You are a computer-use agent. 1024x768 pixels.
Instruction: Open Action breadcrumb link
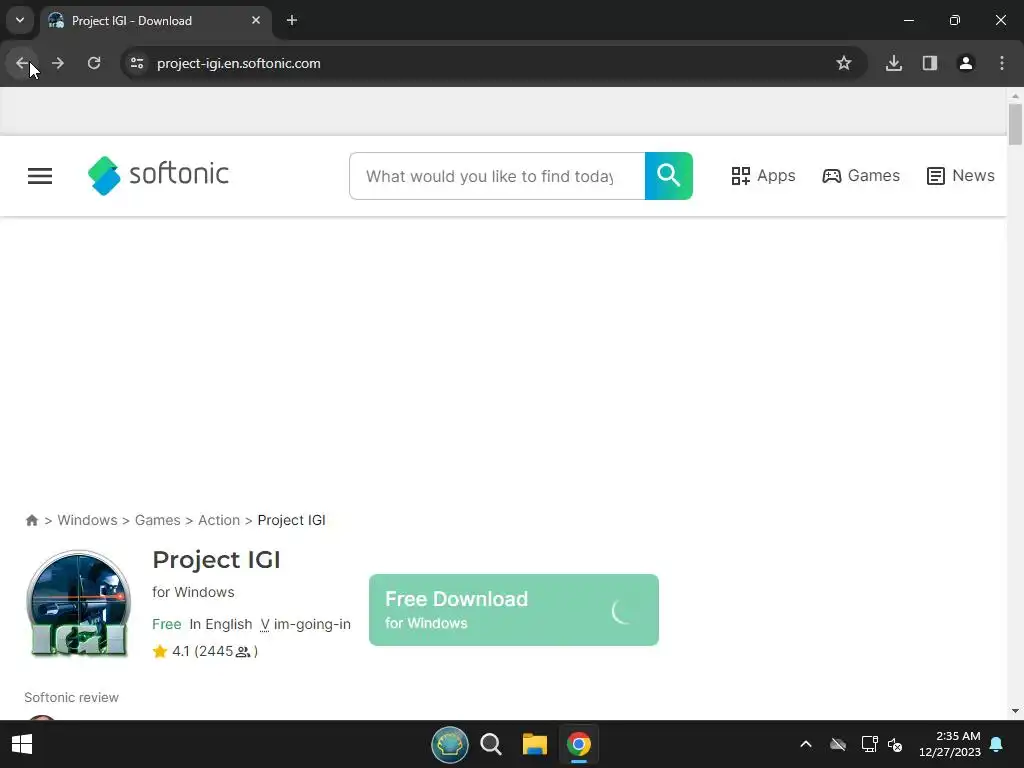click(219, 520)
